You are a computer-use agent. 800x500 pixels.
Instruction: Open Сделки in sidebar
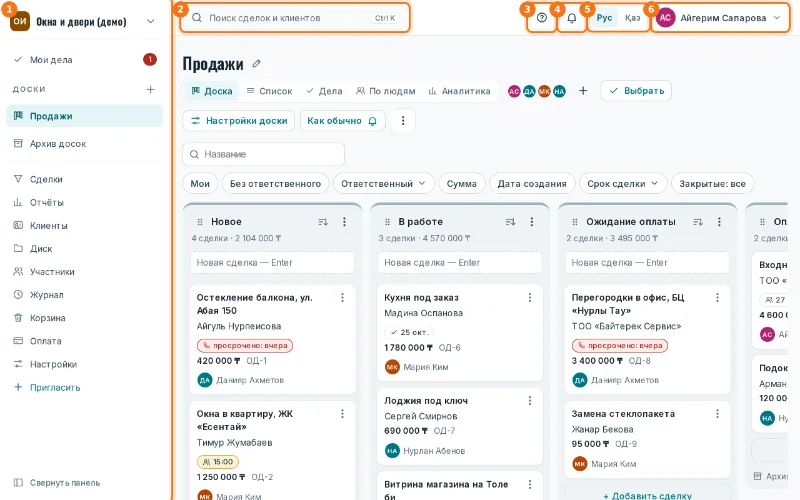coord(85,179)
